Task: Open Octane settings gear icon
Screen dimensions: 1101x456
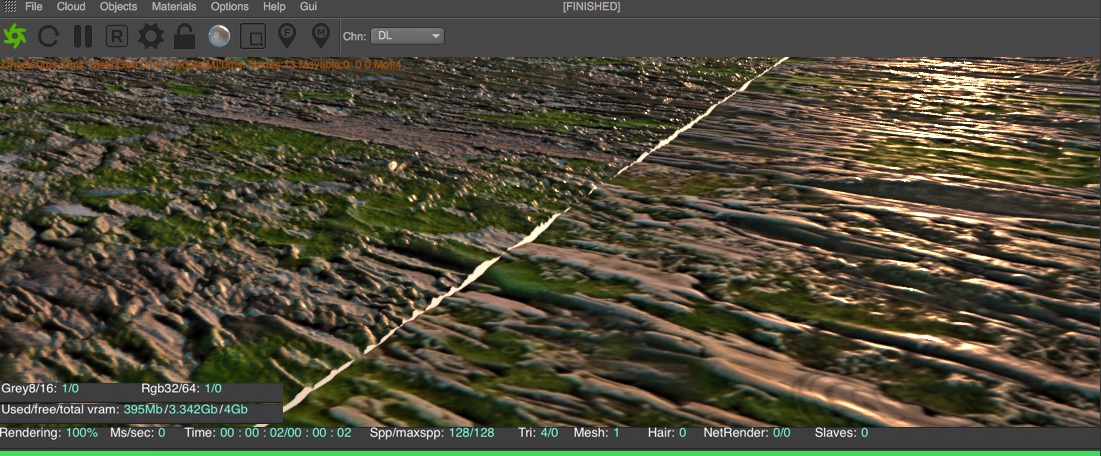Action: click(x=150, y=36)
